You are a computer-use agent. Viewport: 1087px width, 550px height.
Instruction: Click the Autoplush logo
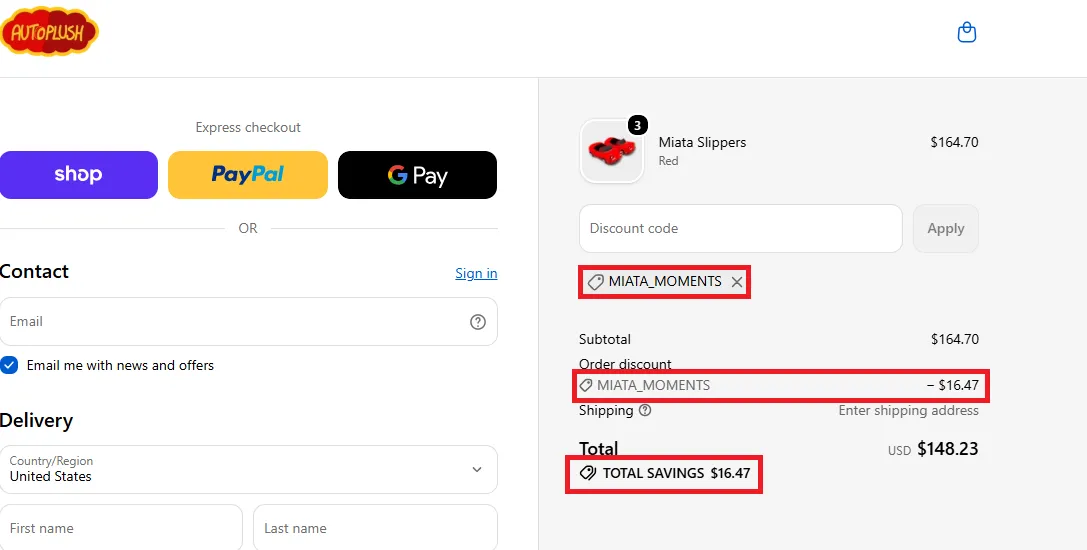point(49,32)
